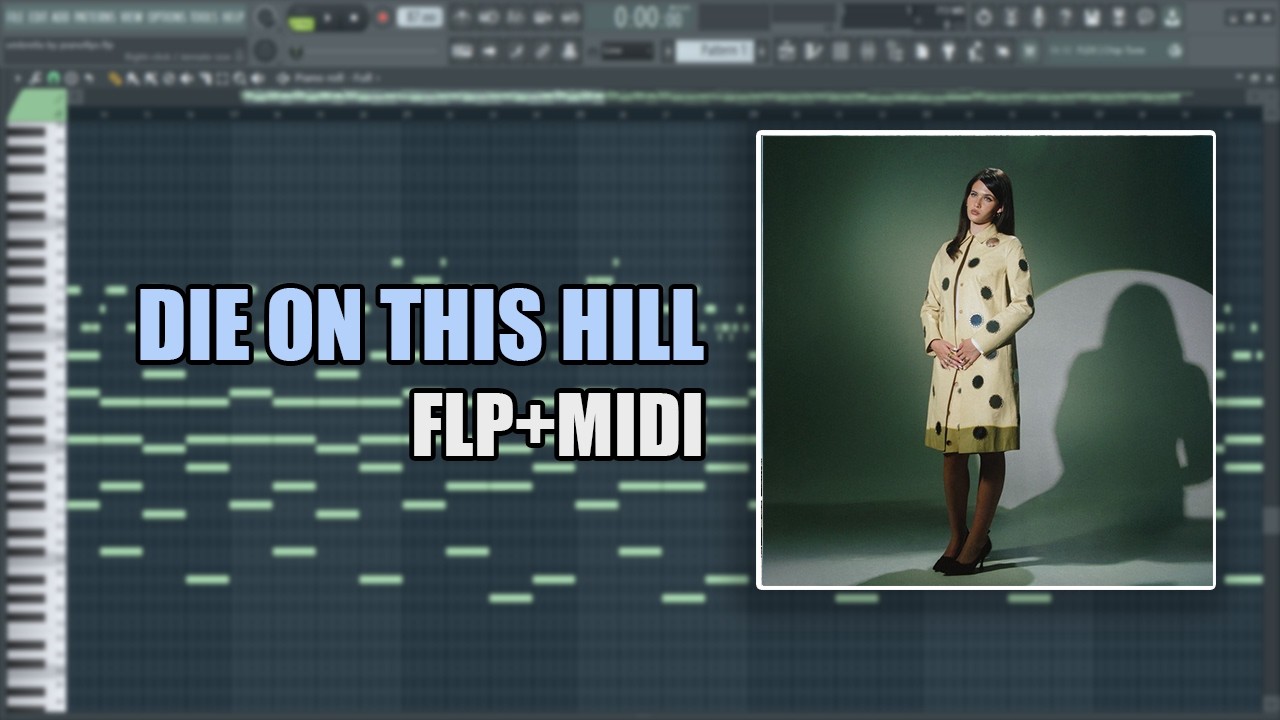1280x720 pixels.
Task: Click the Stop transport button
Action: tap(354, 18)
